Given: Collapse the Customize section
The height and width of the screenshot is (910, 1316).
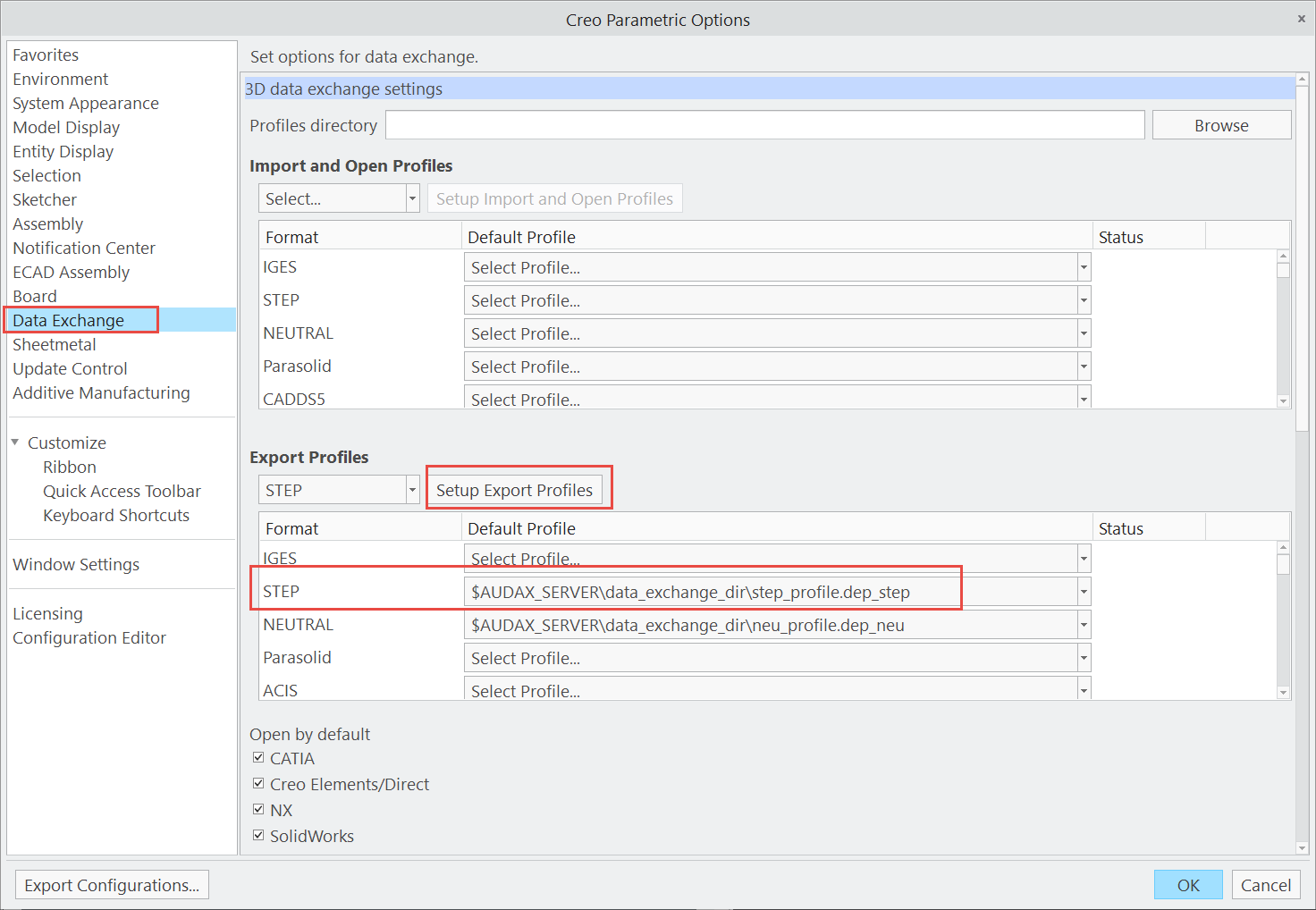Looking at the screenshot, I should [x=14, y=441].
